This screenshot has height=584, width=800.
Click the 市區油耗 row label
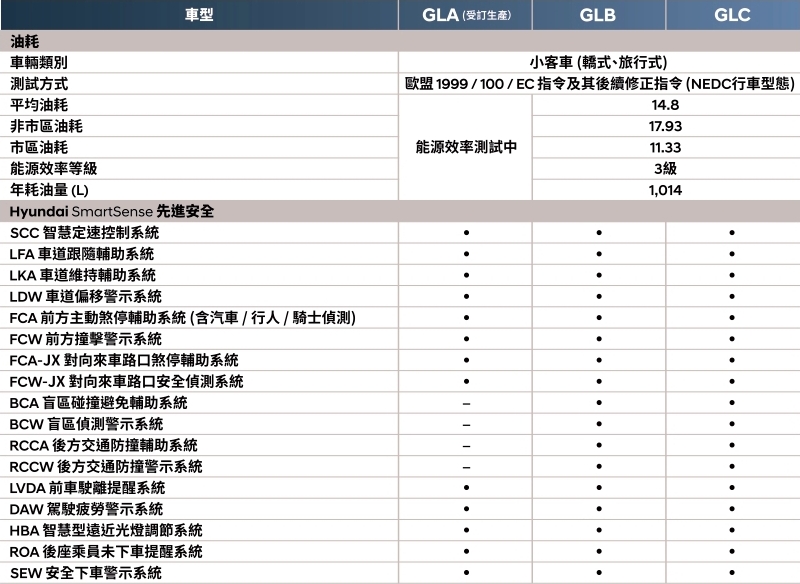click(39, 147)
